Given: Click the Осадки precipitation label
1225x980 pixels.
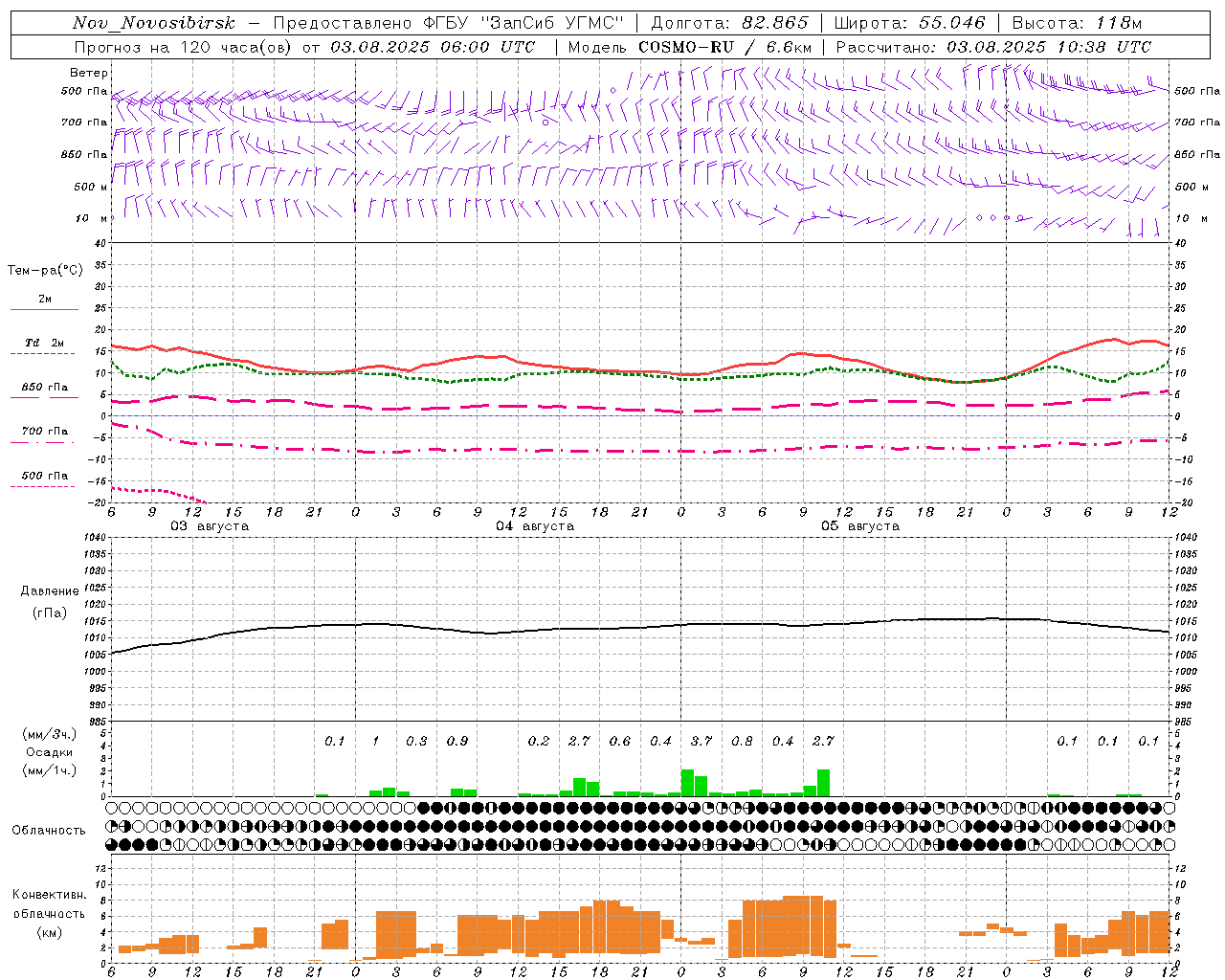Looking at the screenshot, I should [x=49, y=752].
